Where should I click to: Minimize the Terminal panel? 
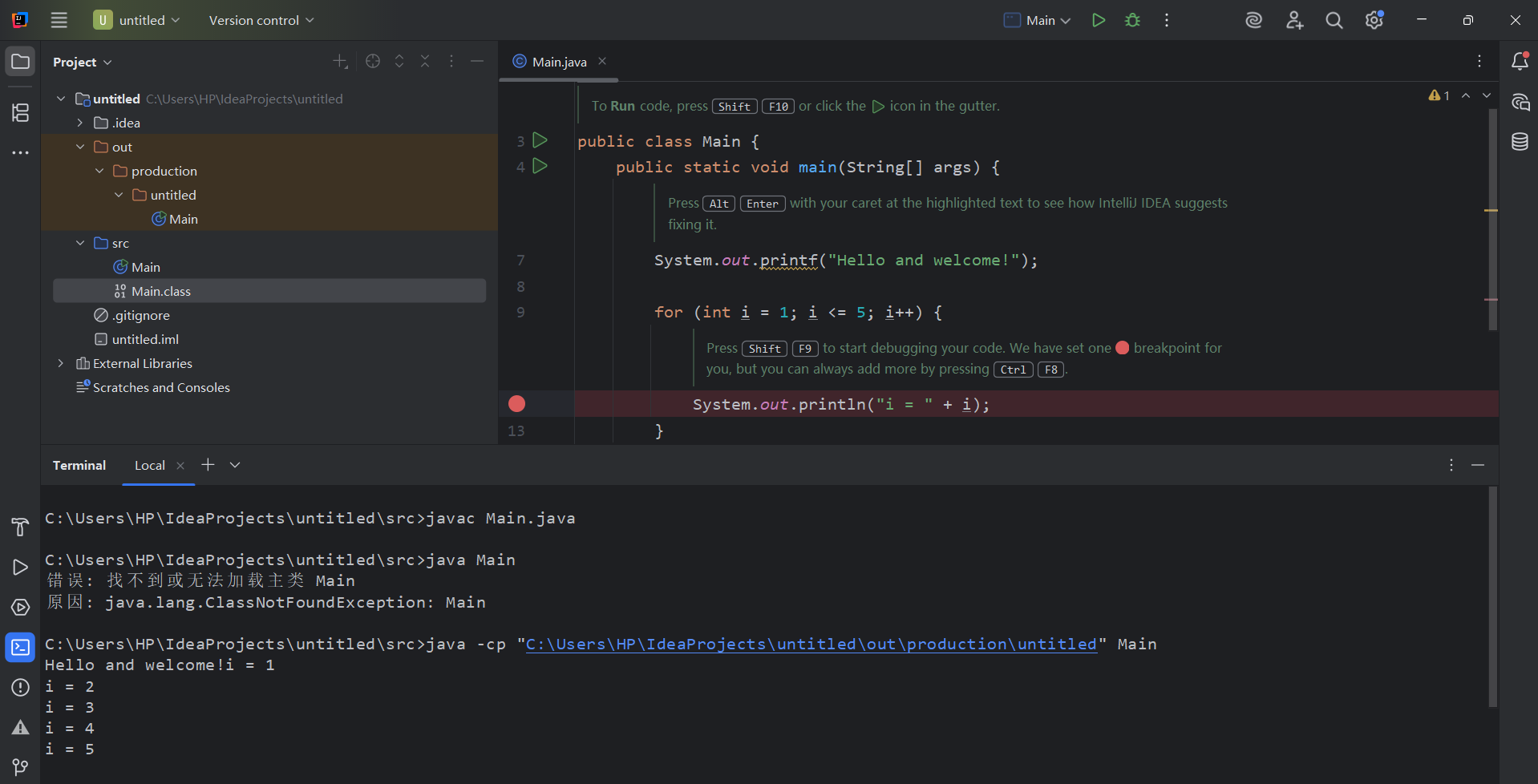pyautogui.click(x=1478, y=465)
